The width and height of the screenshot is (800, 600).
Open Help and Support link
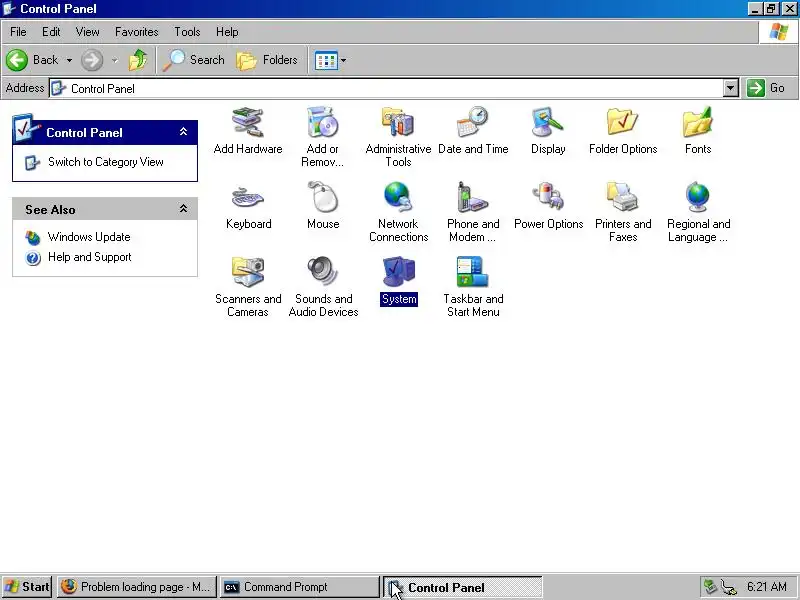point(90,257)
